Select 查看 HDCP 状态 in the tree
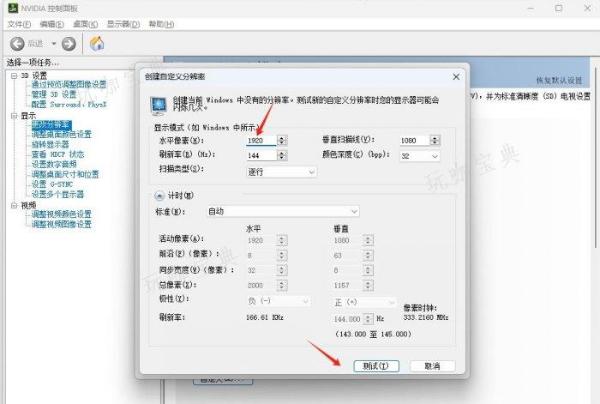The image size is (600, 404). [58, 154]
